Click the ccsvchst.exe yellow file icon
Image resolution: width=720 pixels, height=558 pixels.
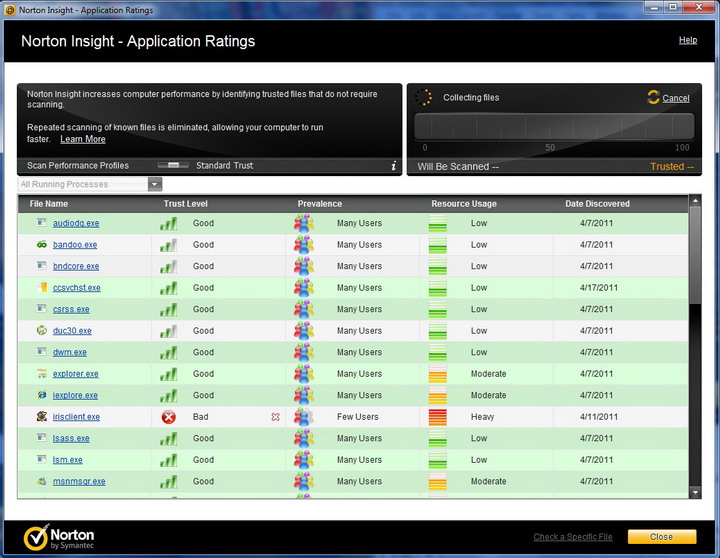(42, 287)
